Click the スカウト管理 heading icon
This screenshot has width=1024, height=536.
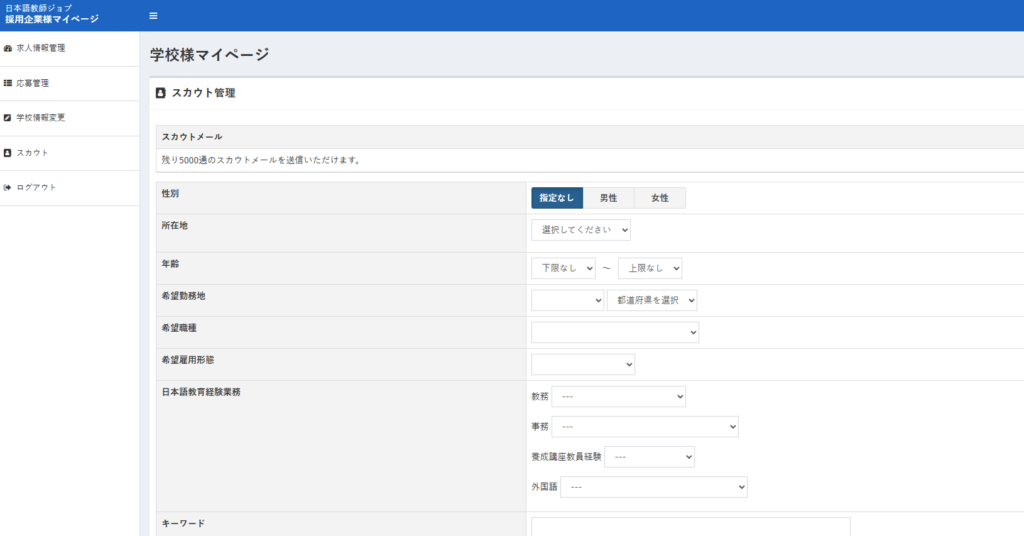click(161, 93)
